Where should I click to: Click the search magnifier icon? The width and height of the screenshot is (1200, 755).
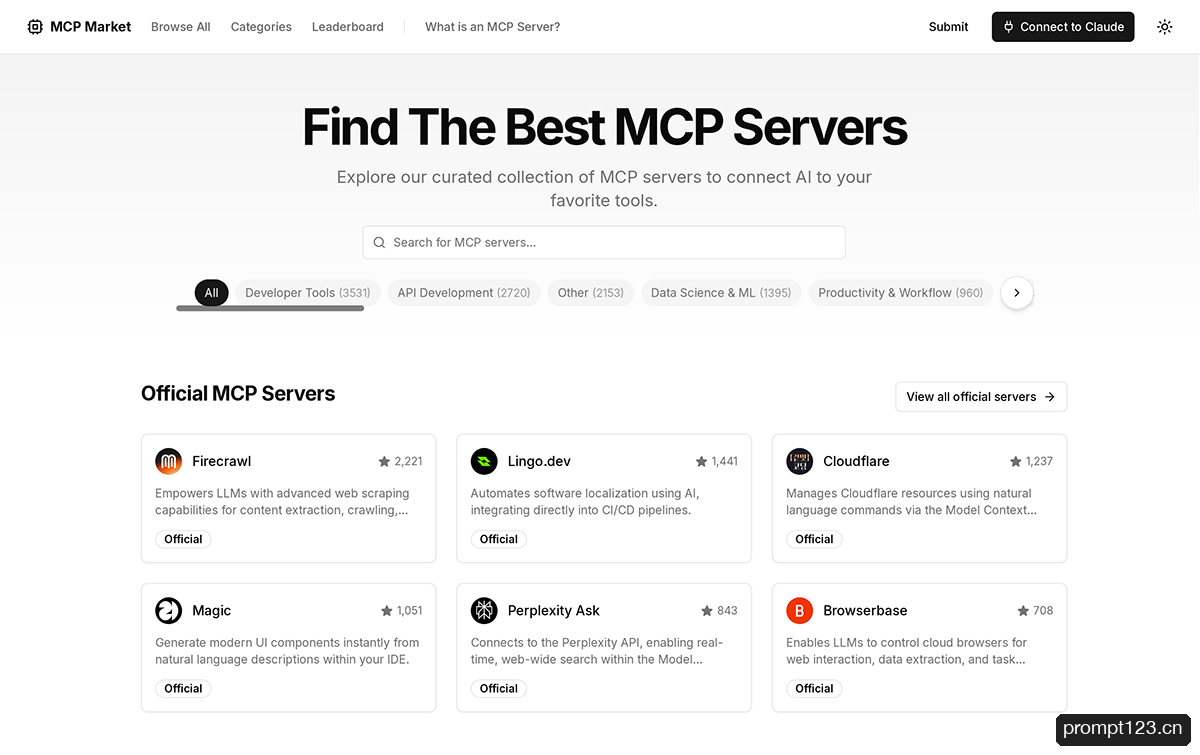pyautogui.click(x=379, y=242)
